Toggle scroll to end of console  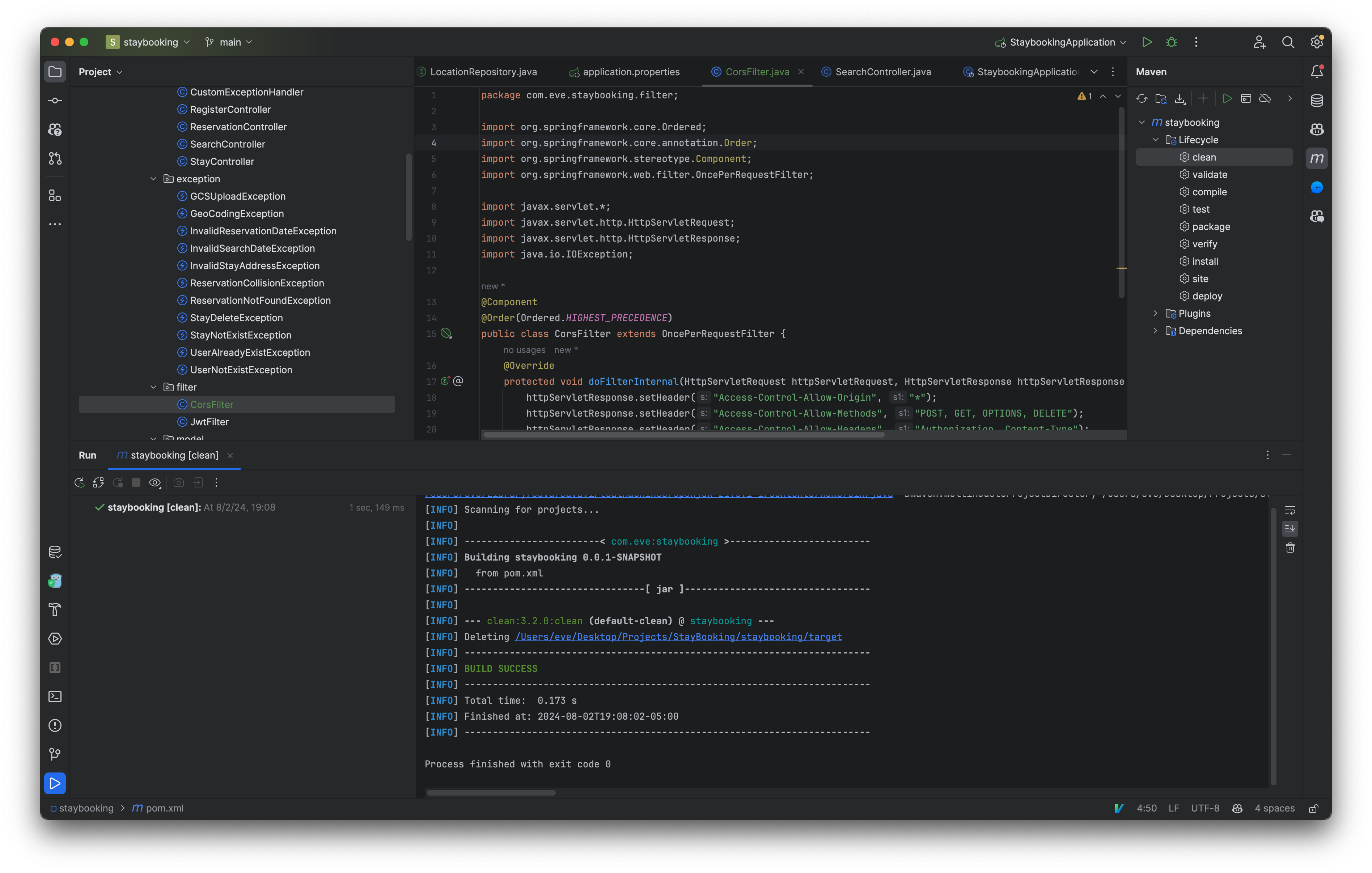click(1290, 529)
